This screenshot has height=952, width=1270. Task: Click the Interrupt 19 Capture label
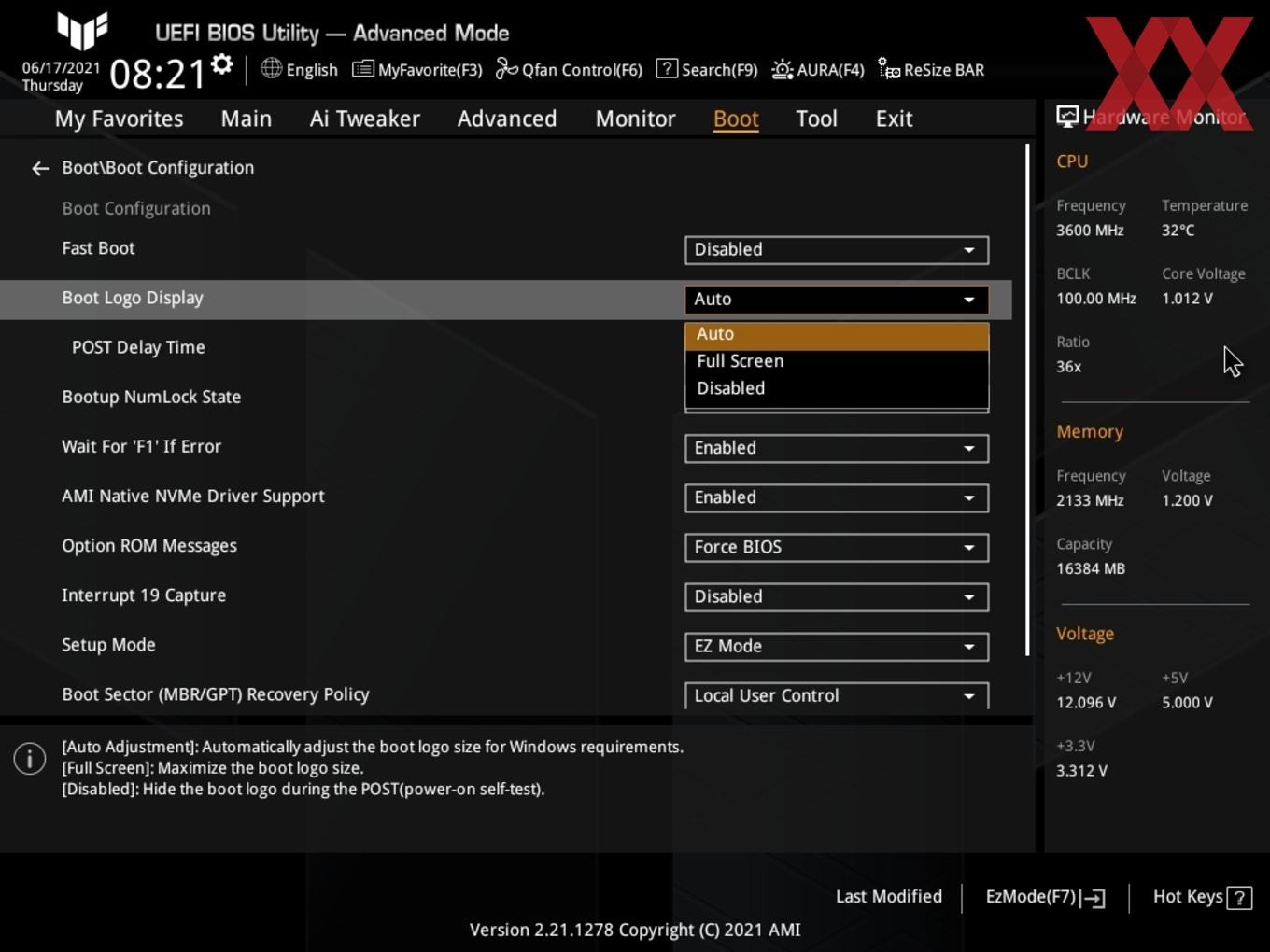(144, 595)
